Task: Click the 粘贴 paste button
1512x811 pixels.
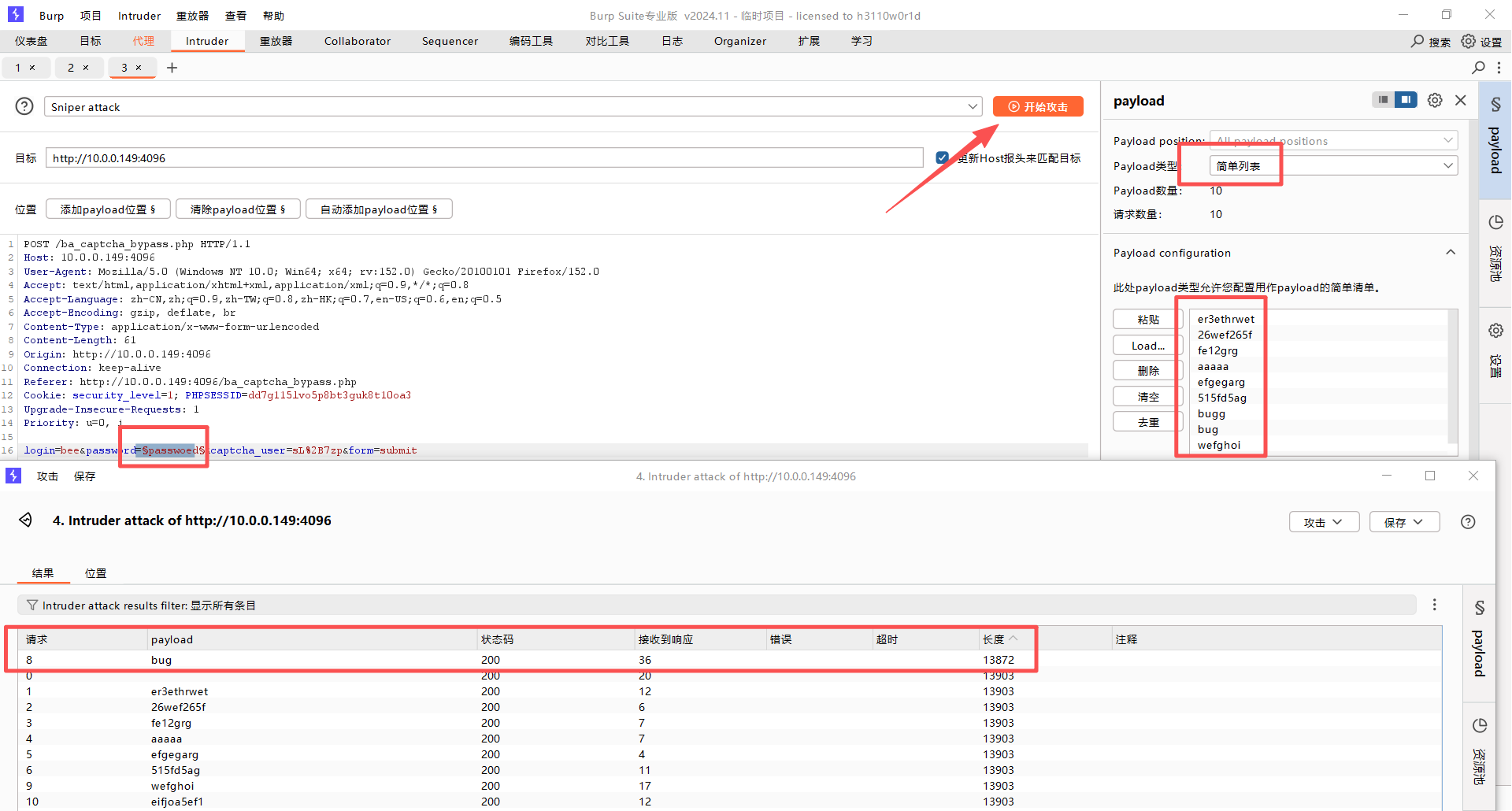Action: click(1147, 319)
